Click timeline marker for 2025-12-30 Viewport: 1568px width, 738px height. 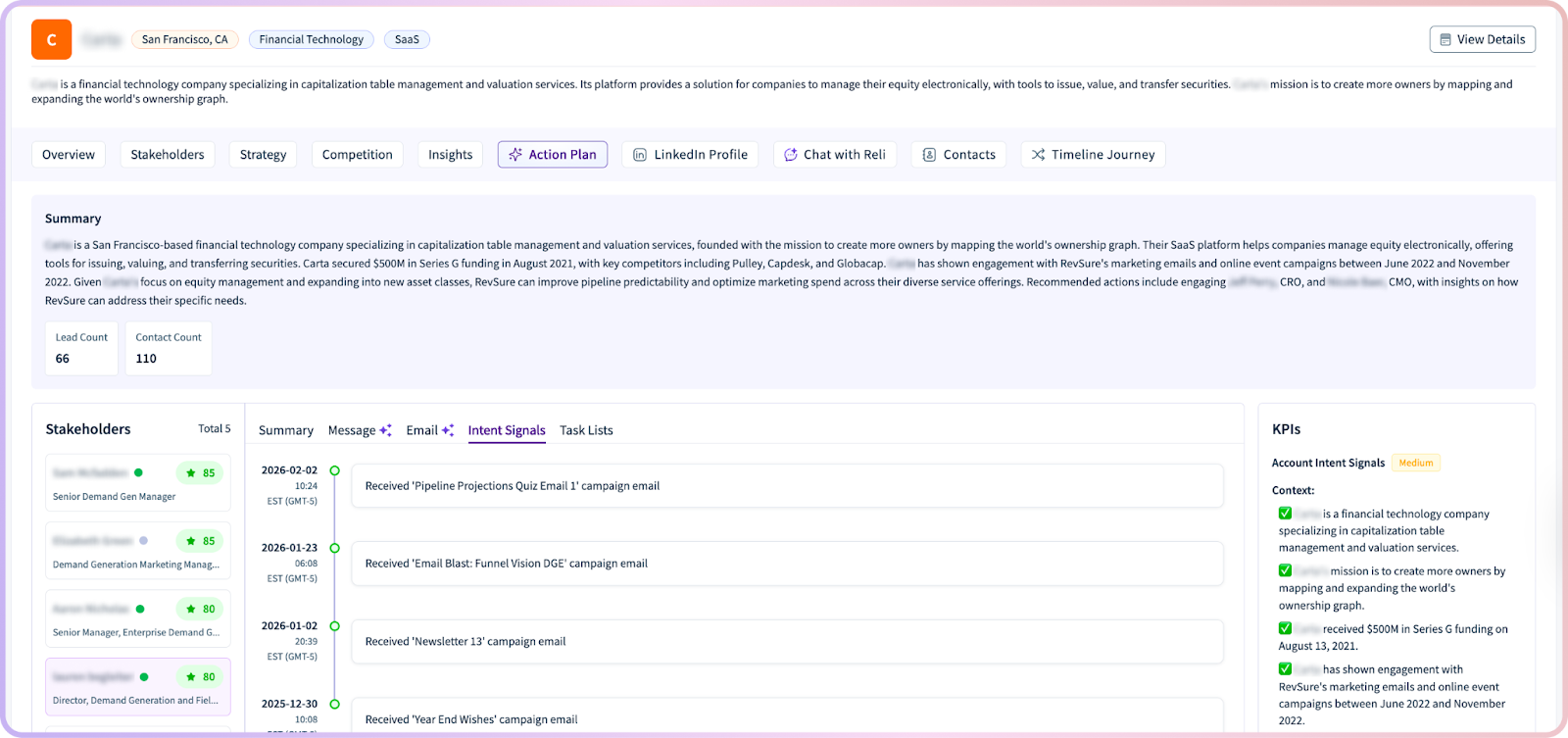tap(334, 704)
